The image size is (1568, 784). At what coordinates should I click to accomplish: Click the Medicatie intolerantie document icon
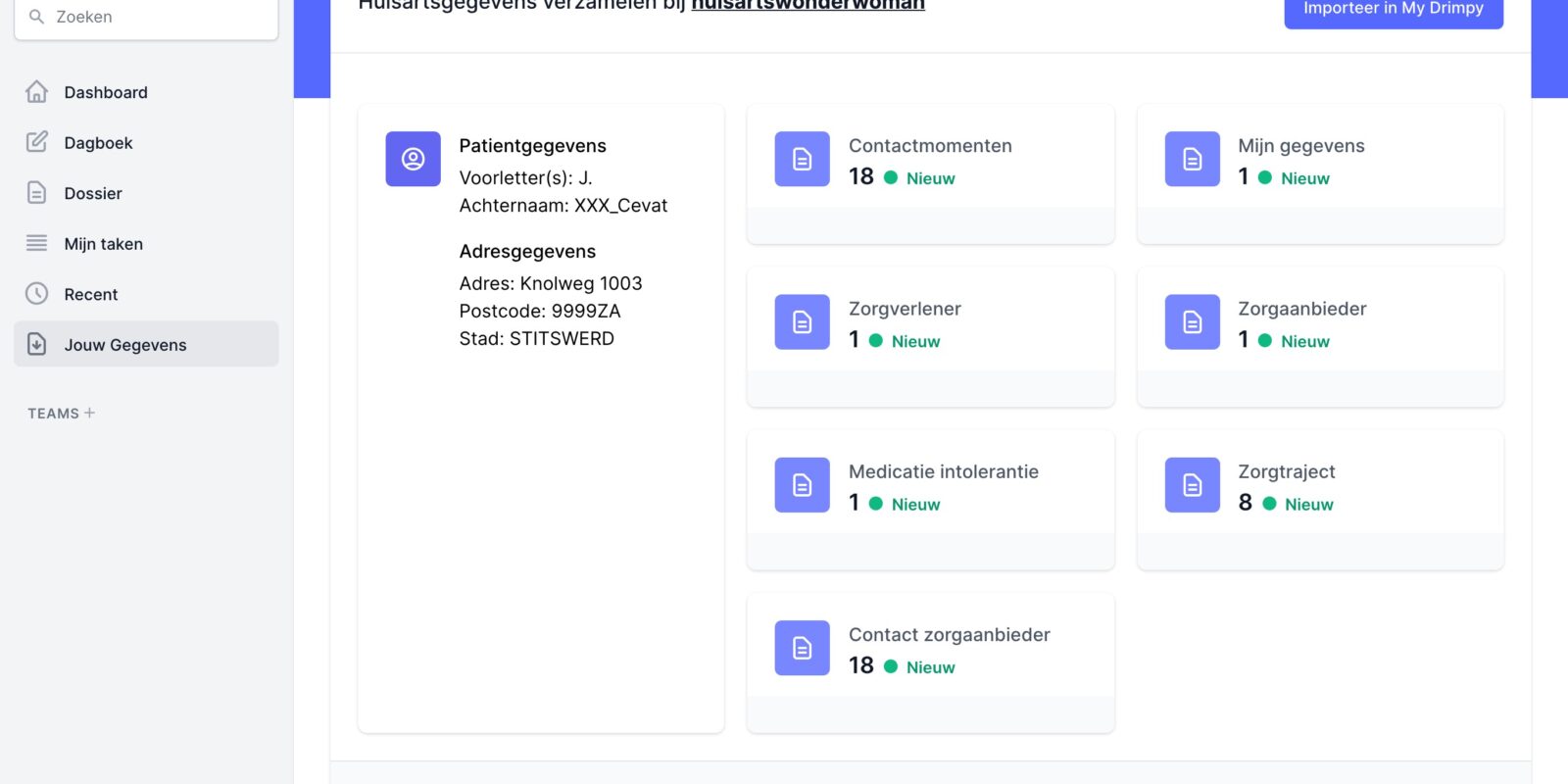pos(802,485)
